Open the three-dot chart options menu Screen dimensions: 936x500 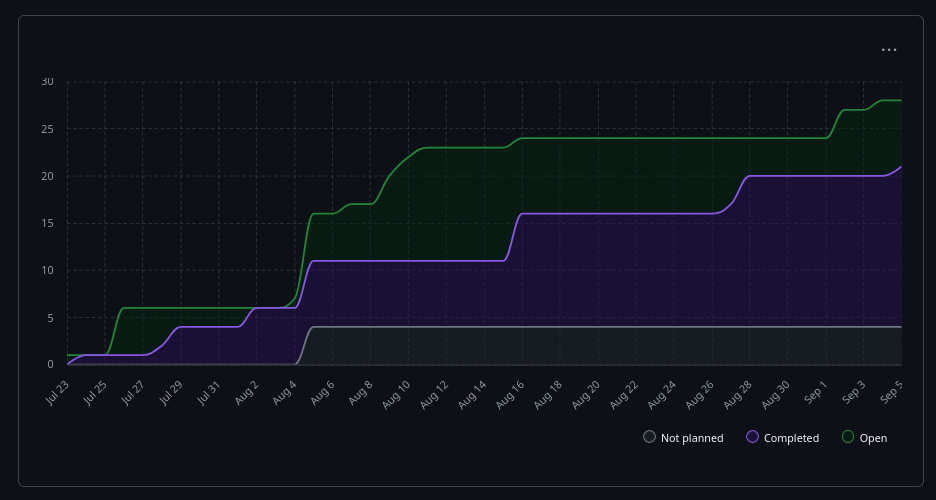(888, 49)
